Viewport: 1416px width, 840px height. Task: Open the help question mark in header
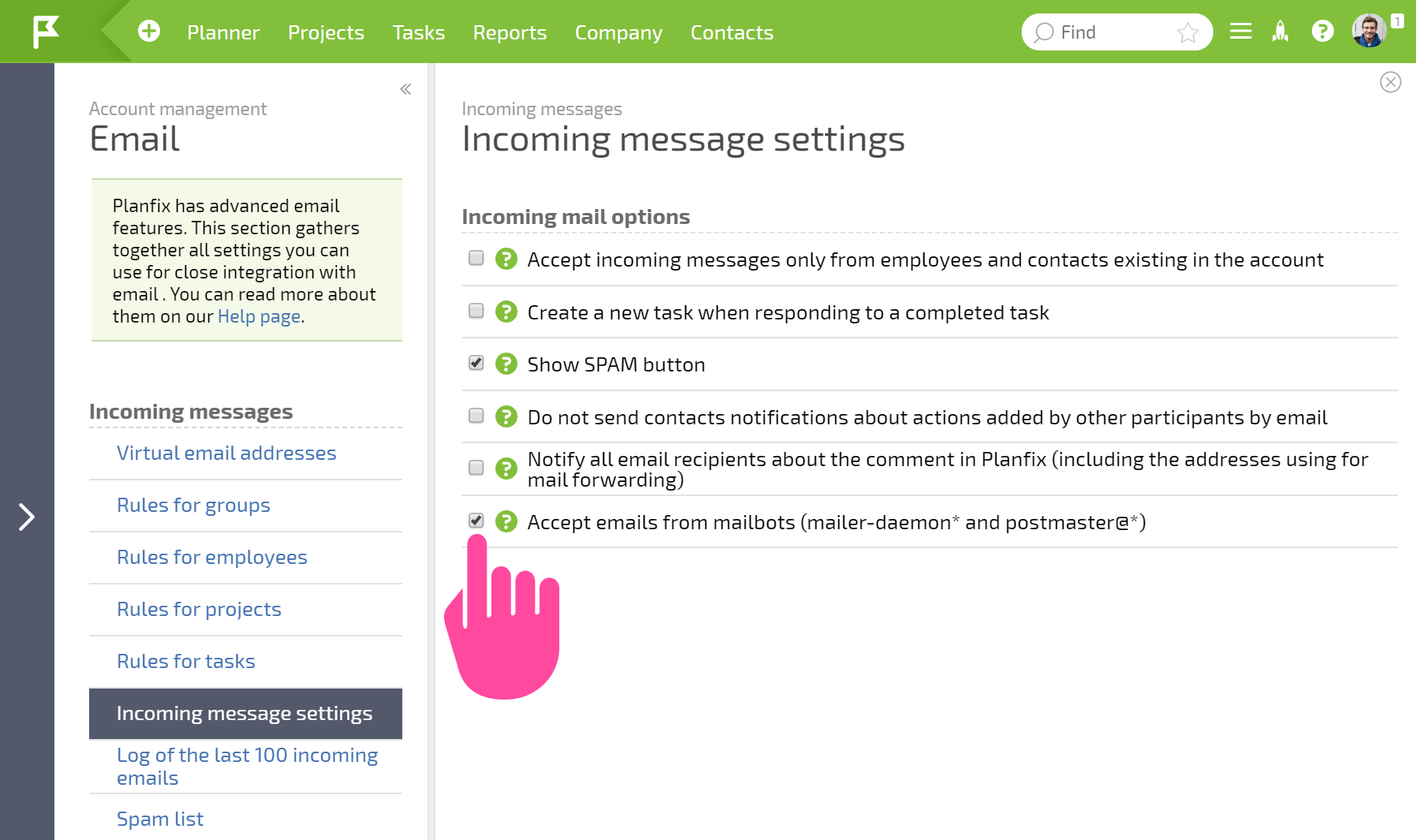[1322, 32]
